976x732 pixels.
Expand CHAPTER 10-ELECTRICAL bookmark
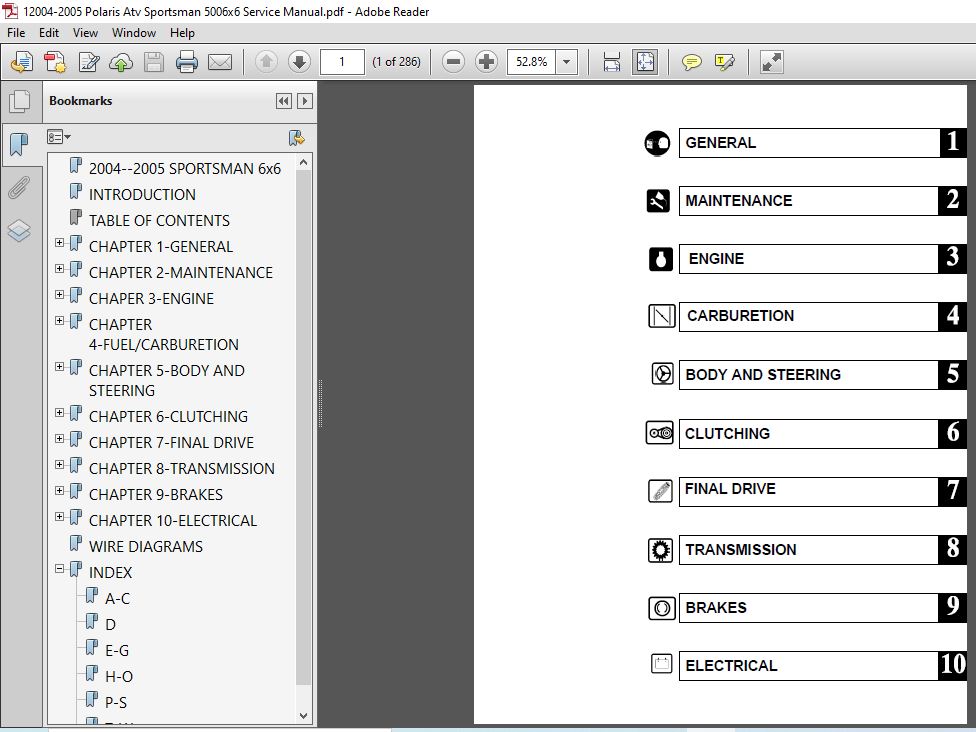click(59, 517)
